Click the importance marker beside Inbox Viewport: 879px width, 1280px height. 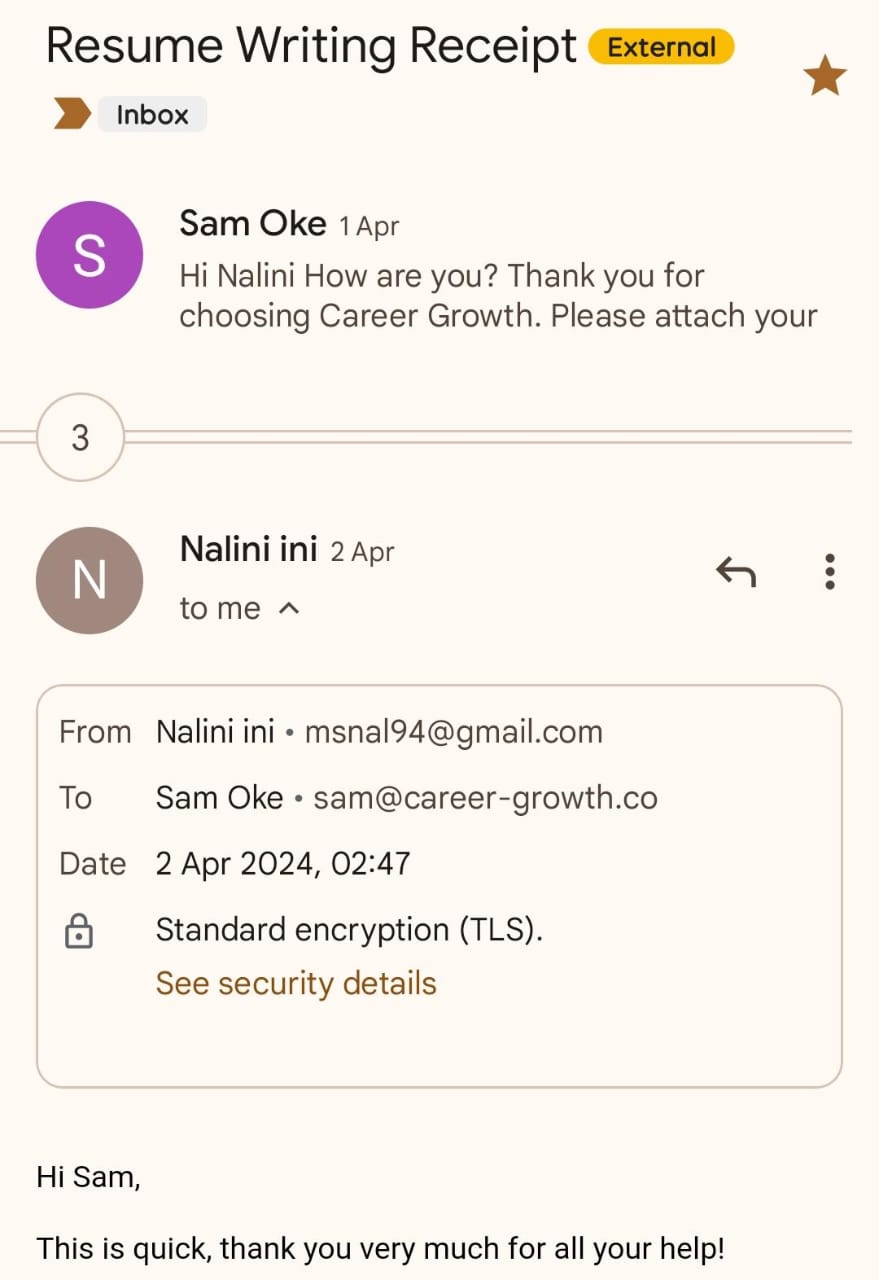coord(71,115)
